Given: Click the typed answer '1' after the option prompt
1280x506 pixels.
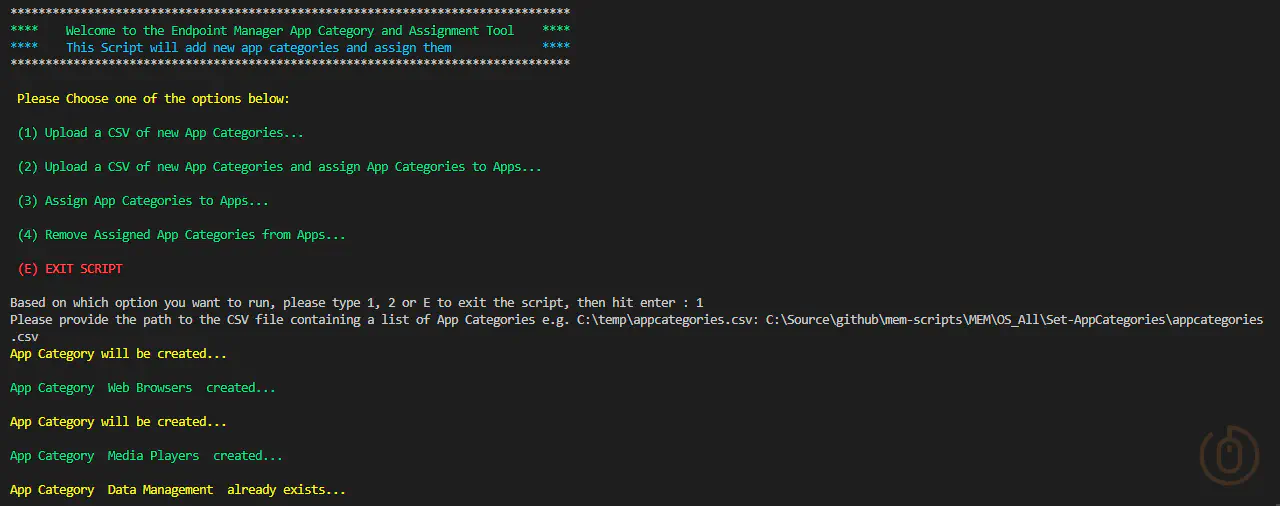Looking at the screenshot, I should coord(700,302).
